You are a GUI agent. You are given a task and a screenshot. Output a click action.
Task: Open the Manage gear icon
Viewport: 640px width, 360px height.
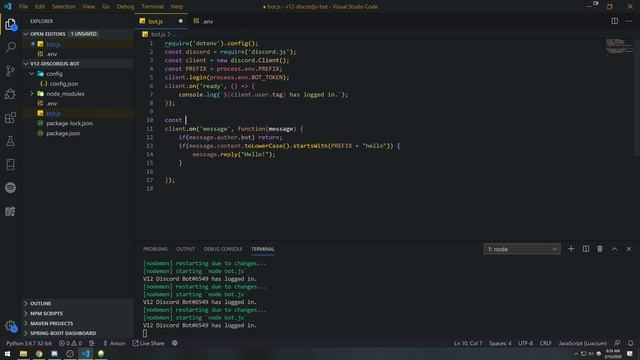click(x=10, y=326)
